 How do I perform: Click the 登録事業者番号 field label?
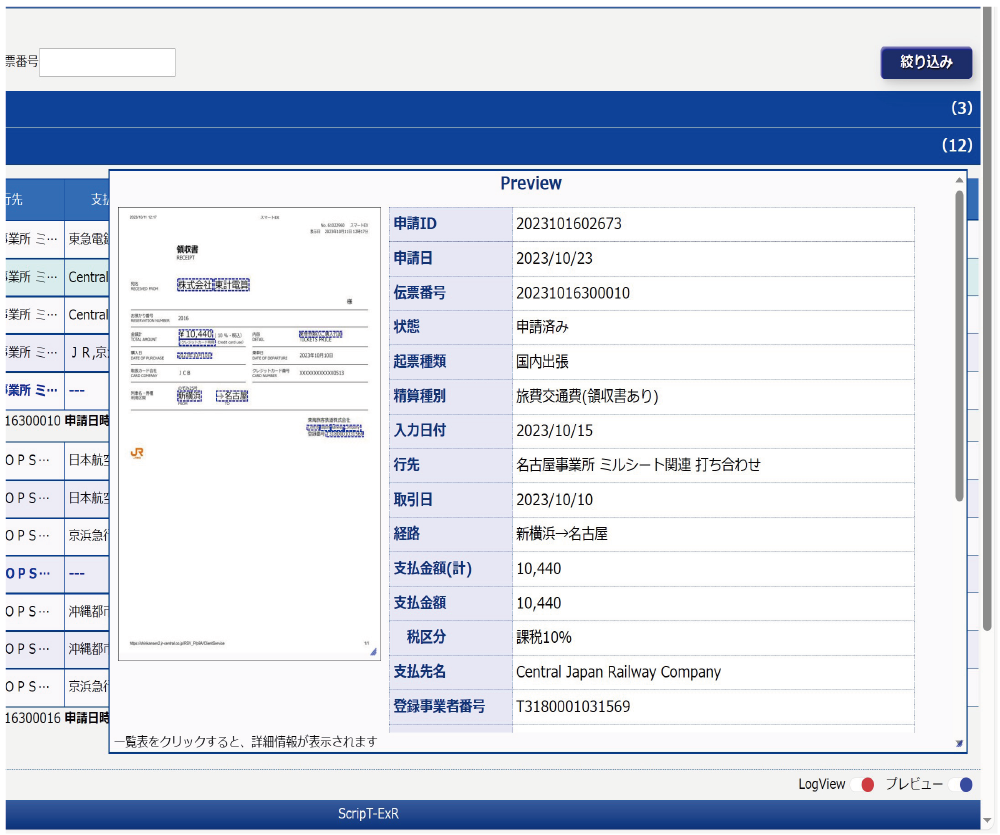pos(439,706)
